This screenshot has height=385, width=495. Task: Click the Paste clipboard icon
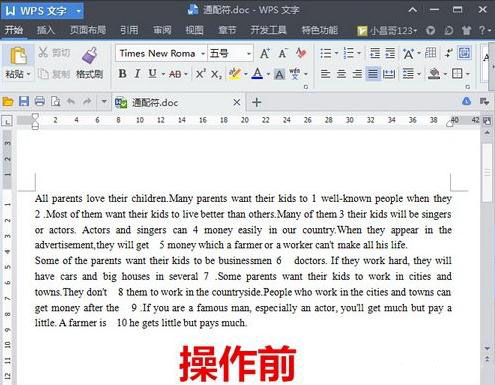coord(18,55)
